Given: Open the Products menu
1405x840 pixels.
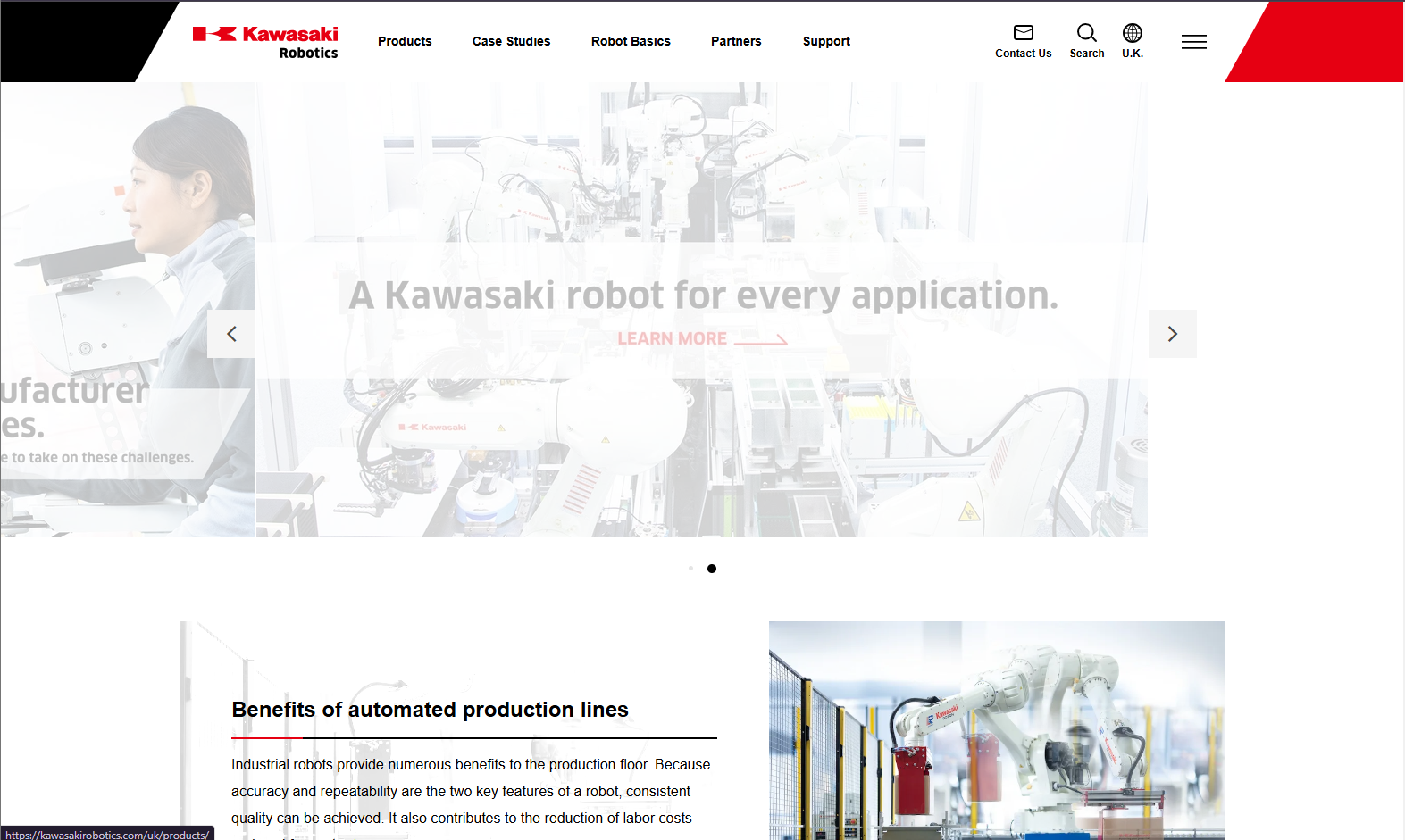Looking at the screenshot, I should point(405,41).
